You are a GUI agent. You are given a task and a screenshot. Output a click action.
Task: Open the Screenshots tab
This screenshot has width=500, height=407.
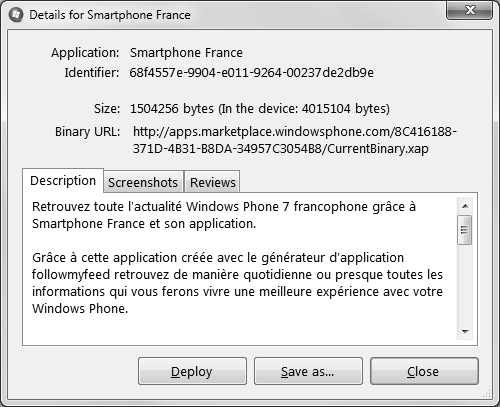(143, 182)
